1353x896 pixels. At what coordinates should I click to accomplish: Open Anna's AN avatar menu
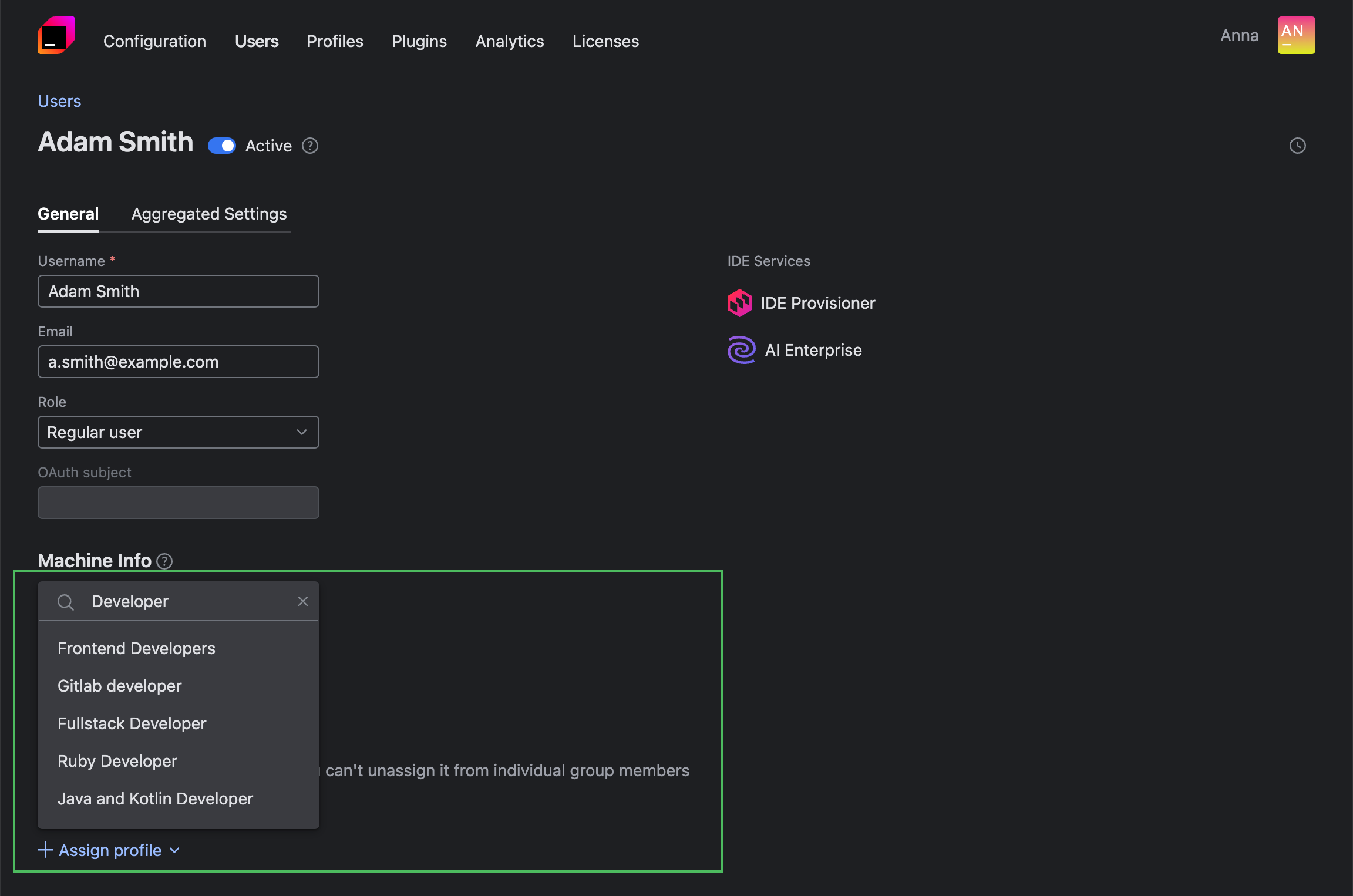coord(1296,35)
